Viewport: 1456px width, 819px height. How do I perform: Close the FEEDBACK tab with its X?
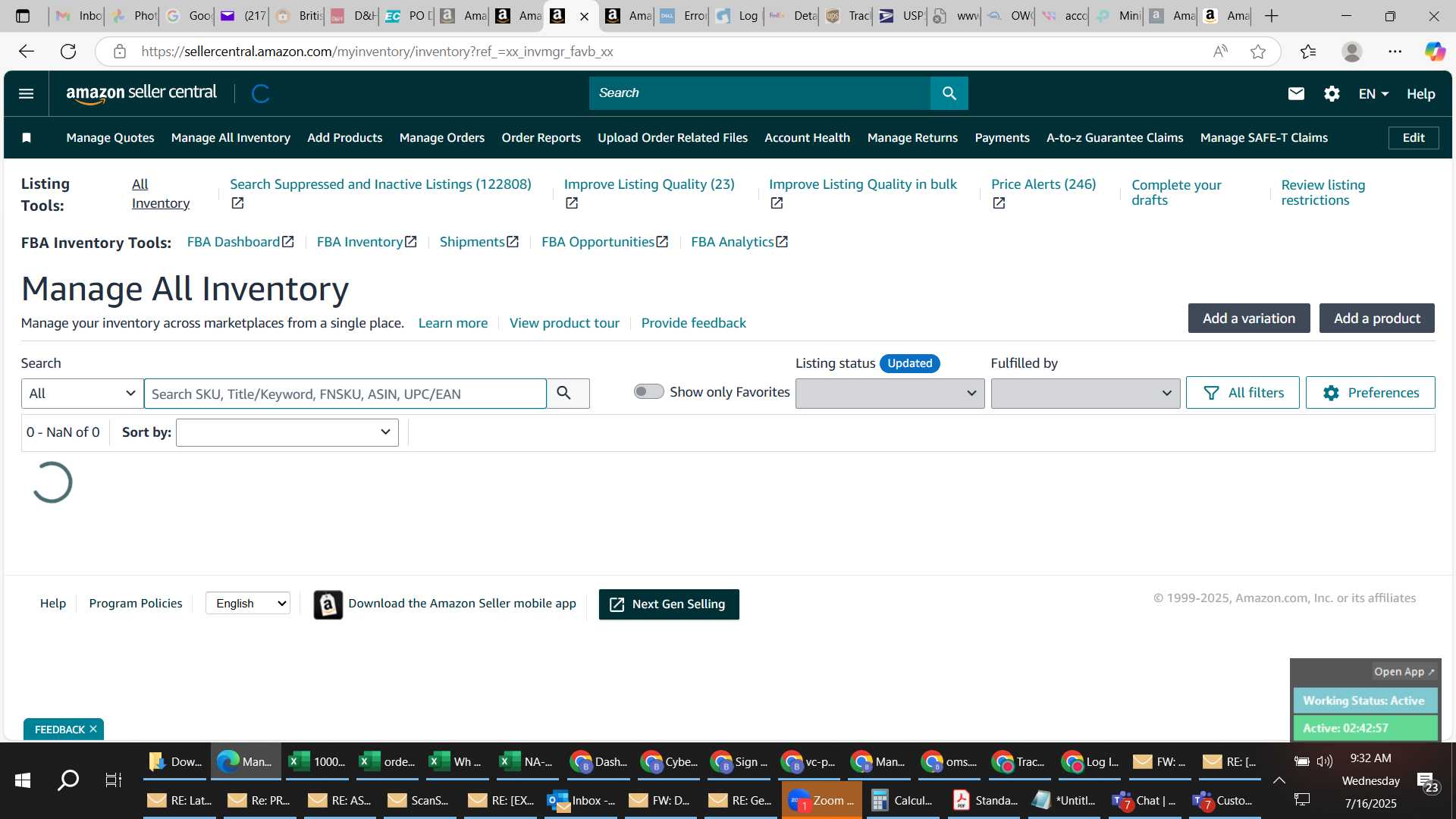point(93,729)
